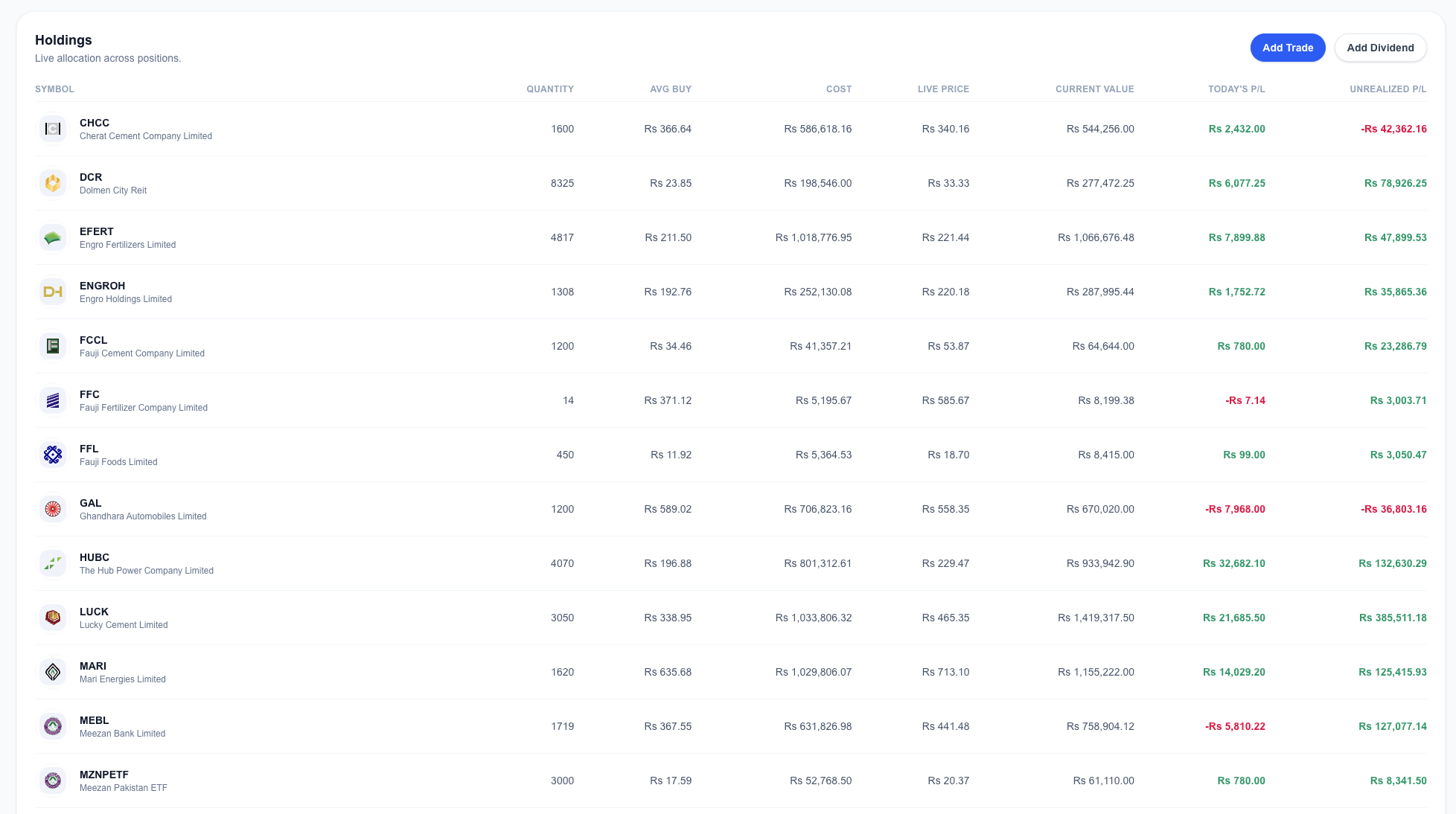1456x814 pixels.
Task: Sort by the Unrealized P/L column header
Action: coord(1388,89)
